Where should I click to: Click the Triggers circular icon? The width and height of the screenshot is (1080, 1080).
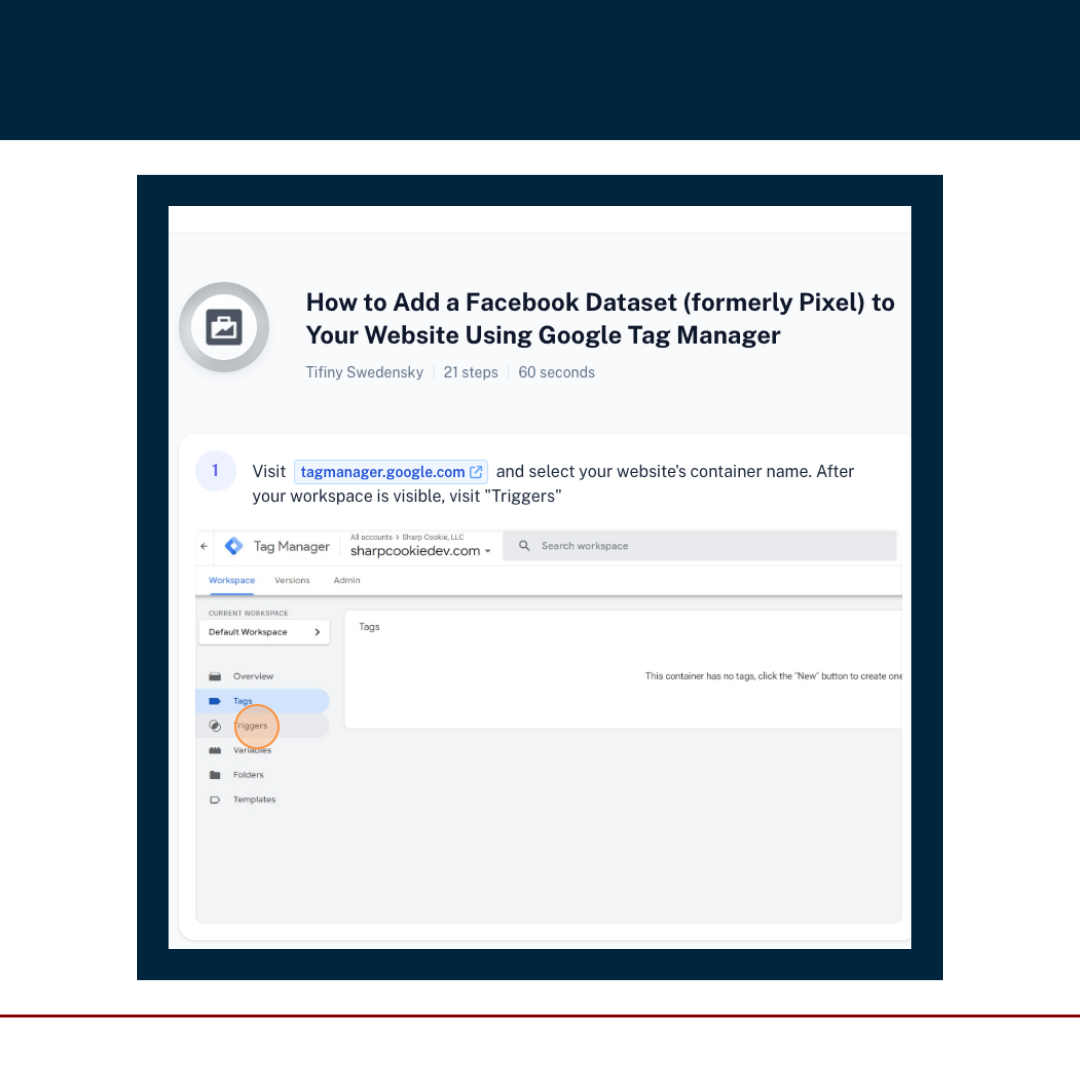click(x=215, y=726)
